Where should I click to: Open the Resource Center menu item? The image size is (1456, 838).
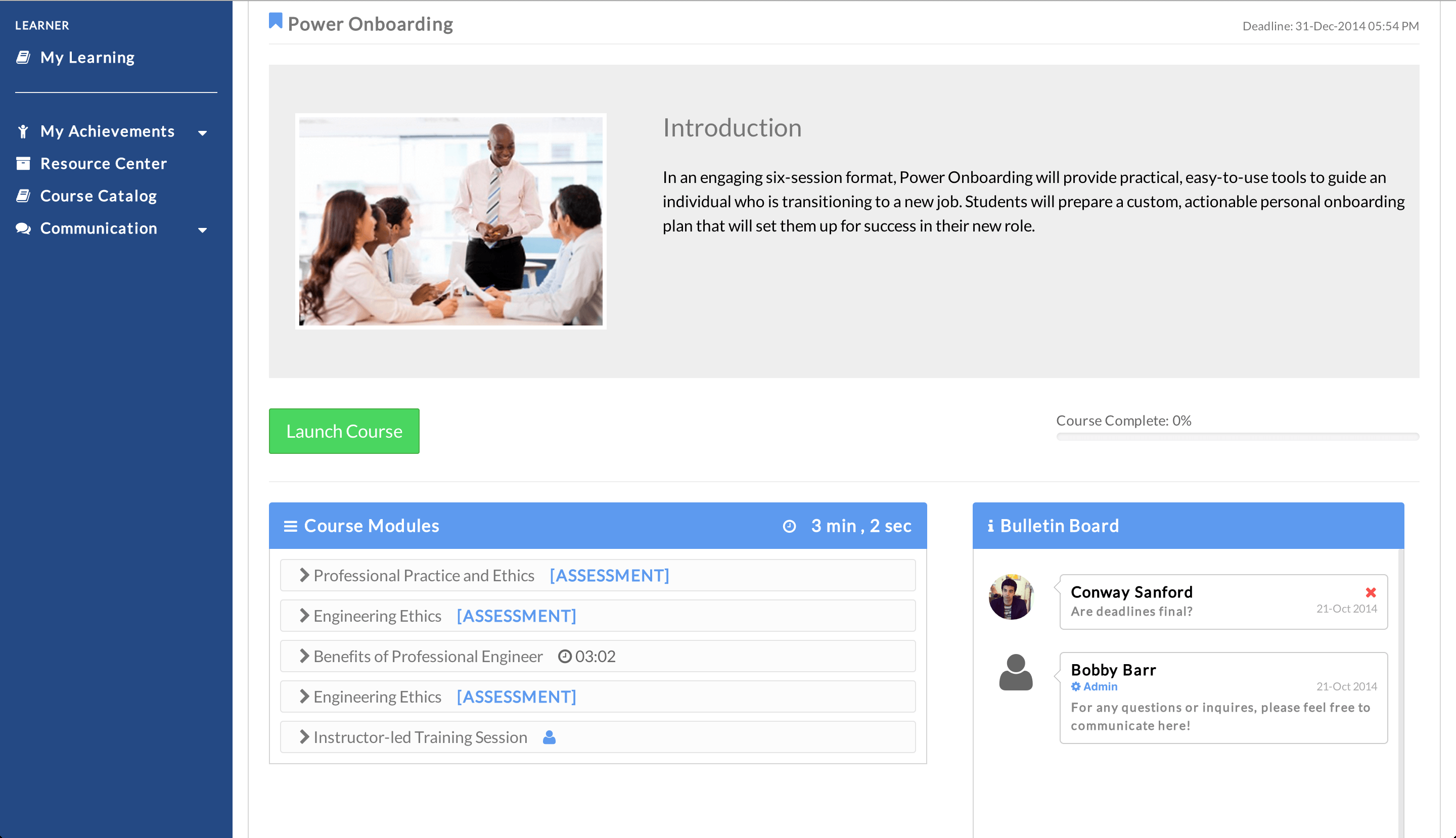tap(104, 163)
